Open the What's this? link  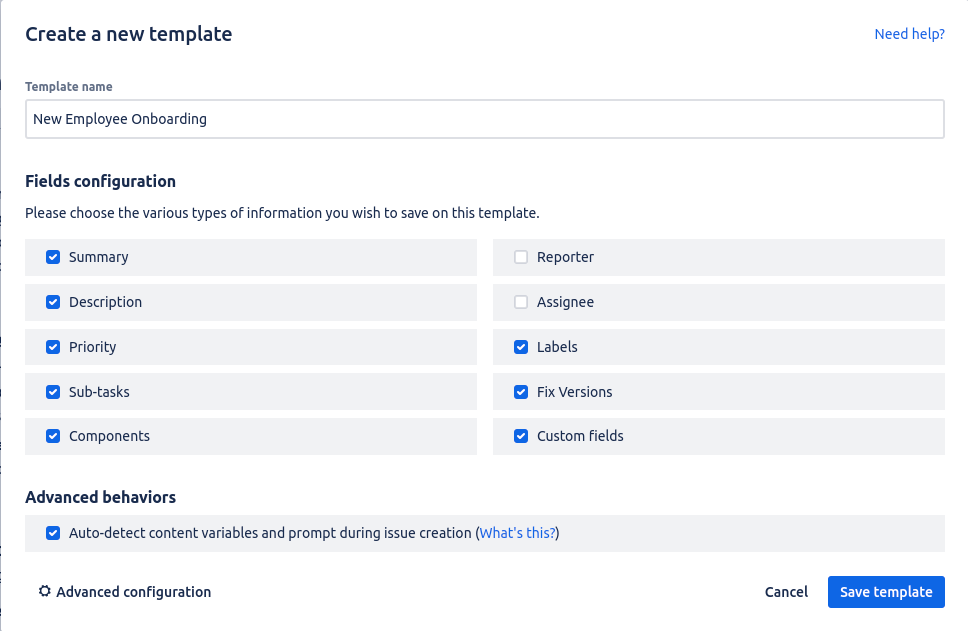[x=517, y=533]
